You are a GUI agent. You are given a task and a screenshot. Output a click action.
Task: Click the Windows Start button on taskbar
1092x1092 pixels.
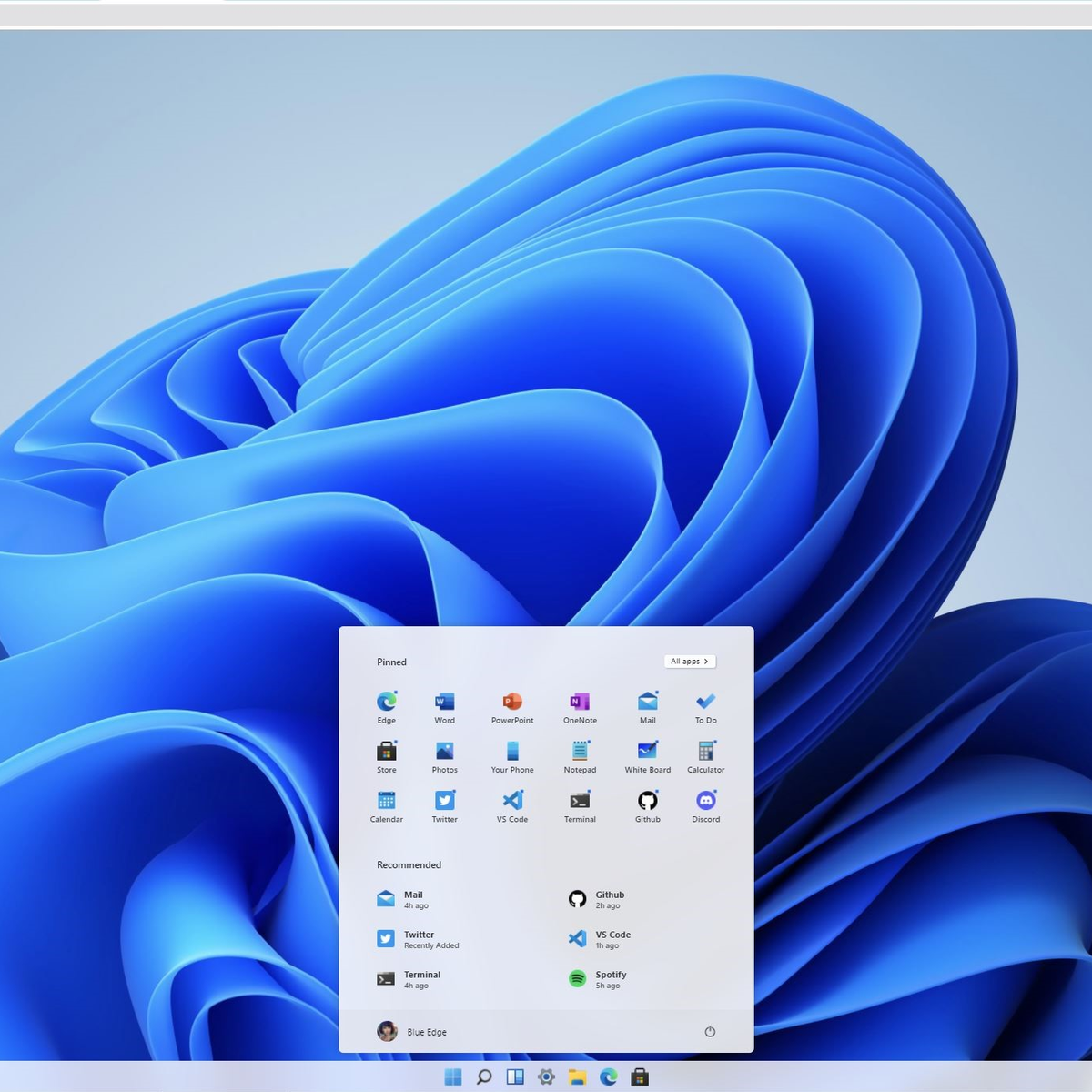coord(453,1077)
